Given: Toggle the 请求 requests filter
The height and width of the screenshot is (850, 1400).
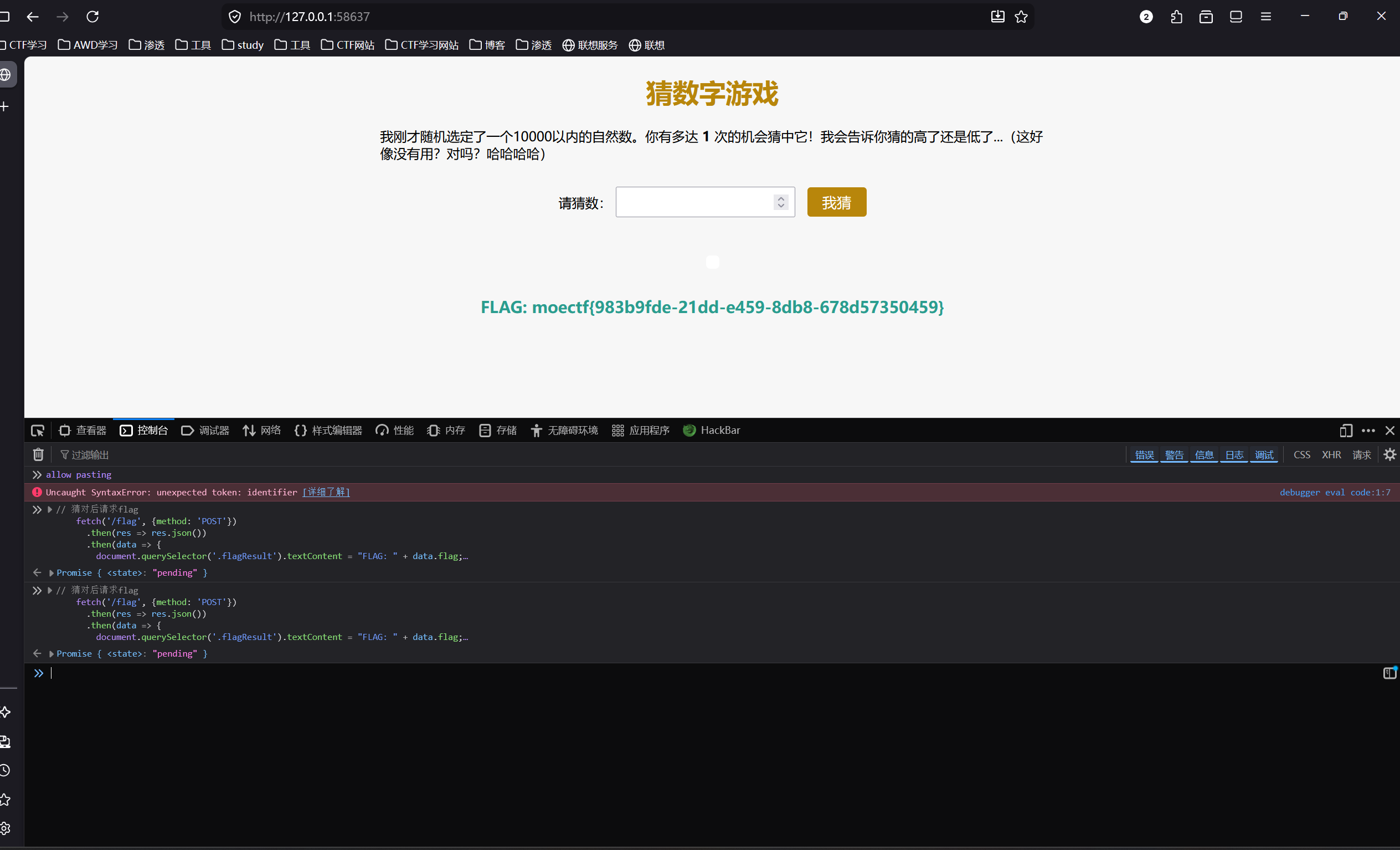Looking at the screenshot, I should point(1362,455).
